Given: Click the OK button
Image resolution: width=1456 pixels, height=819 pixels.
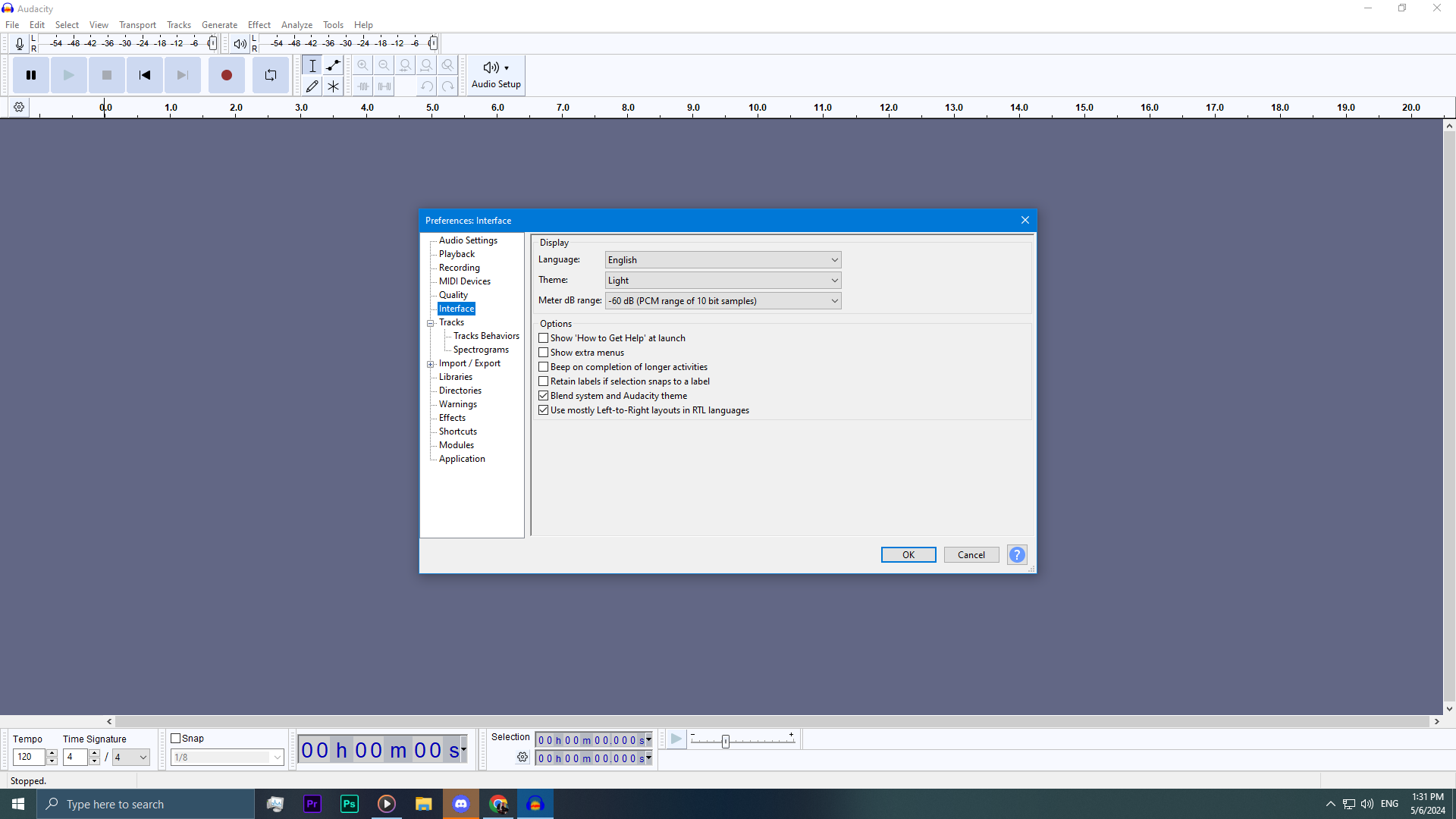Looking at the screenshot, I should (908, 555).
